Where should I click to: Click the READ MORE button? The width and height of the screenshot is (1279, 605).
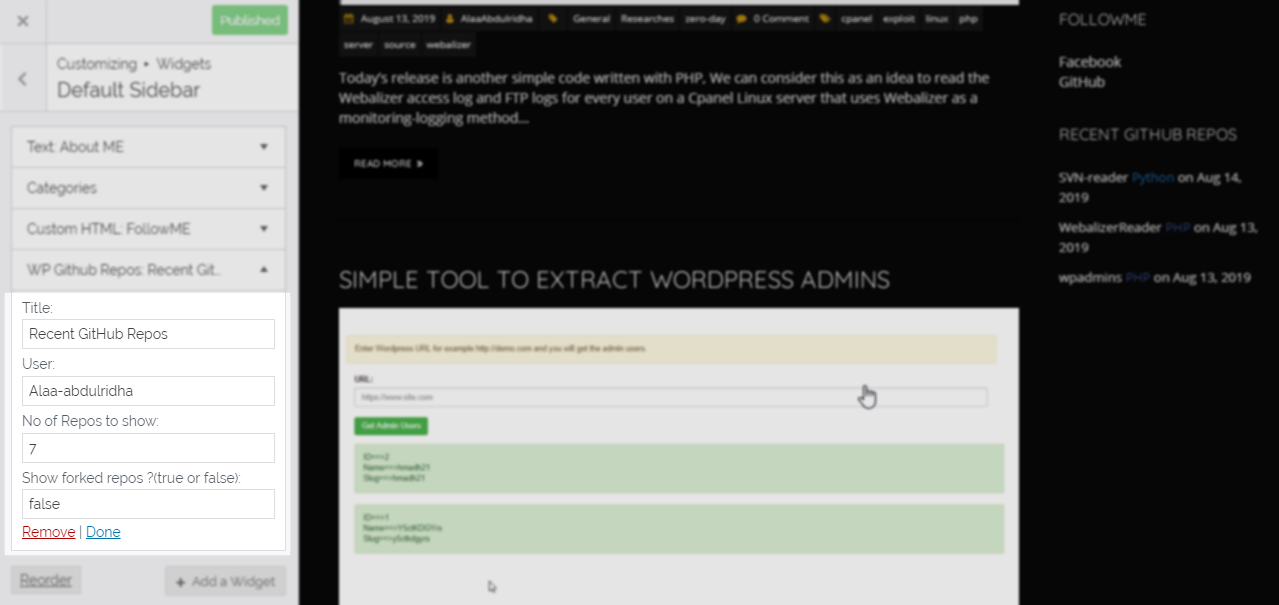tap(388, 163)
